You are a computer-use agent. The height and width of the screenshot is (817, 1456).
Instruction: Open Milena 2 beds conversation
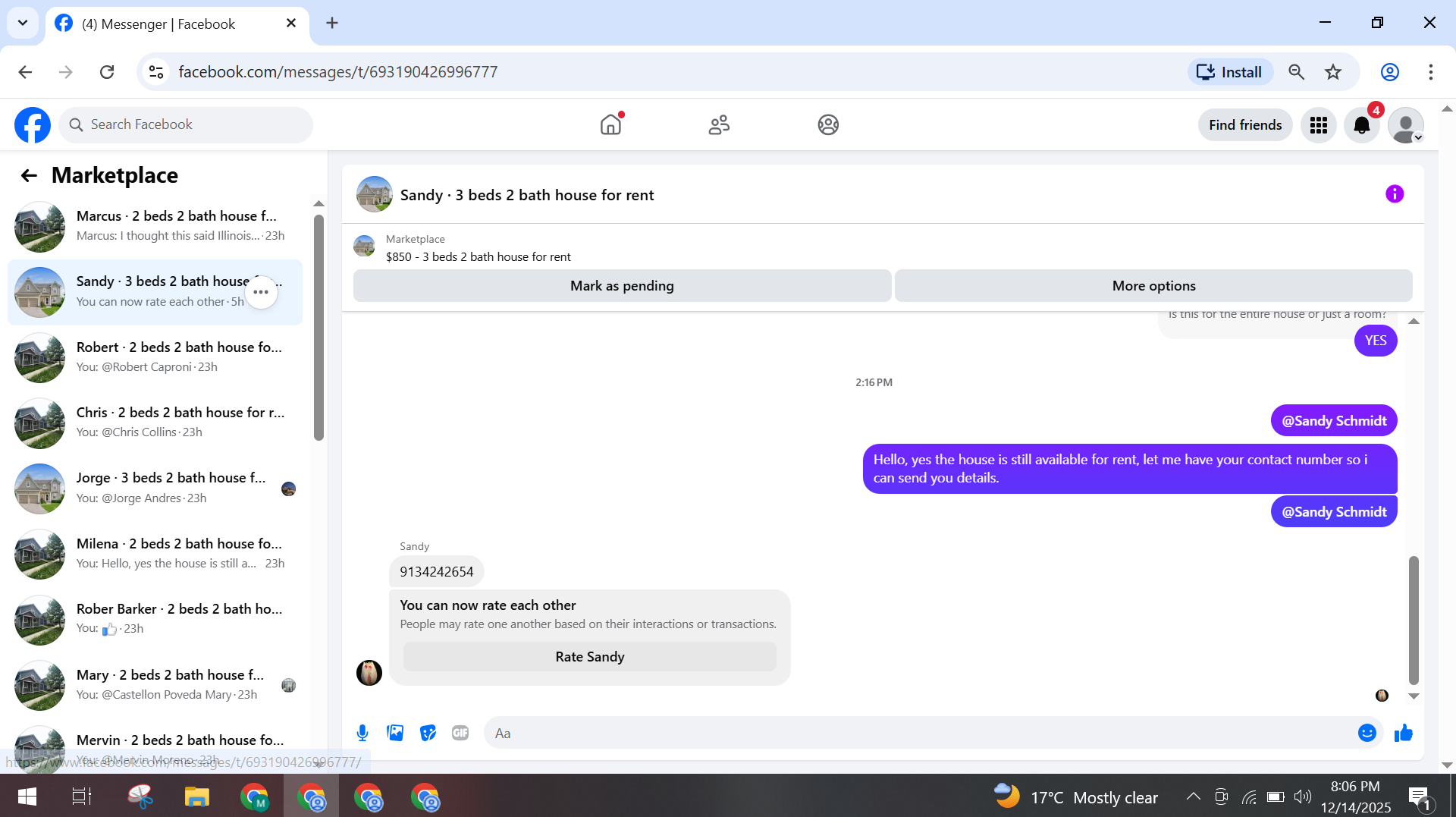coord(155,554)
